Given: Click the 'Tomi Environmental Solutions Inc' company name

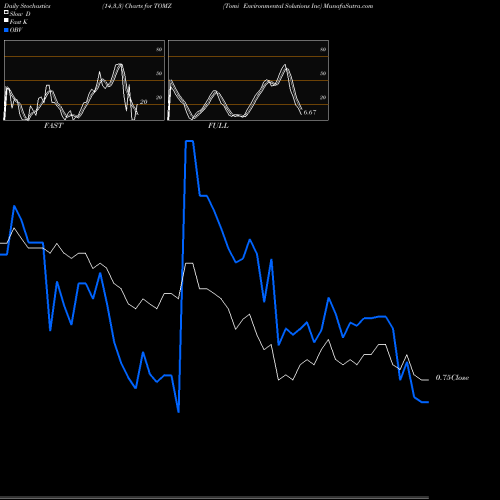Looking at the screenshot, I should 272,6.
